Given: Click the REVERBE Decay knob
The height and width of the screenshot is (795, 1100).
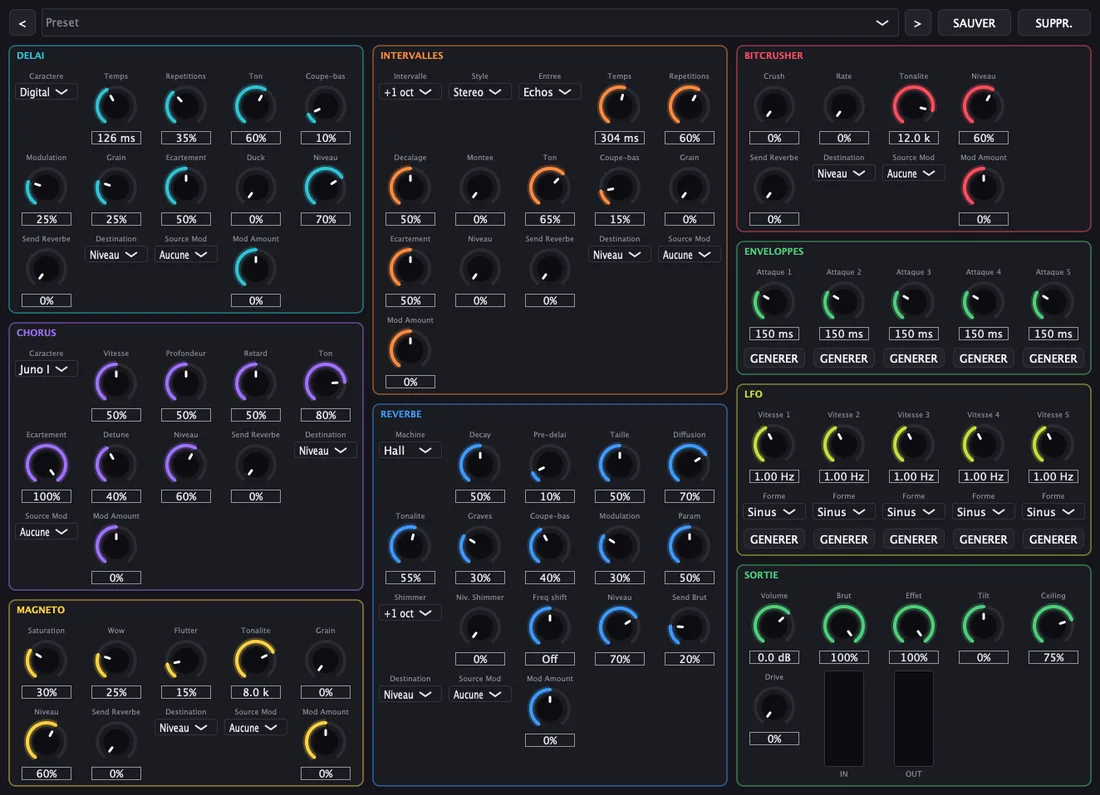Looking at the screenshot, I should coord(480,465).
